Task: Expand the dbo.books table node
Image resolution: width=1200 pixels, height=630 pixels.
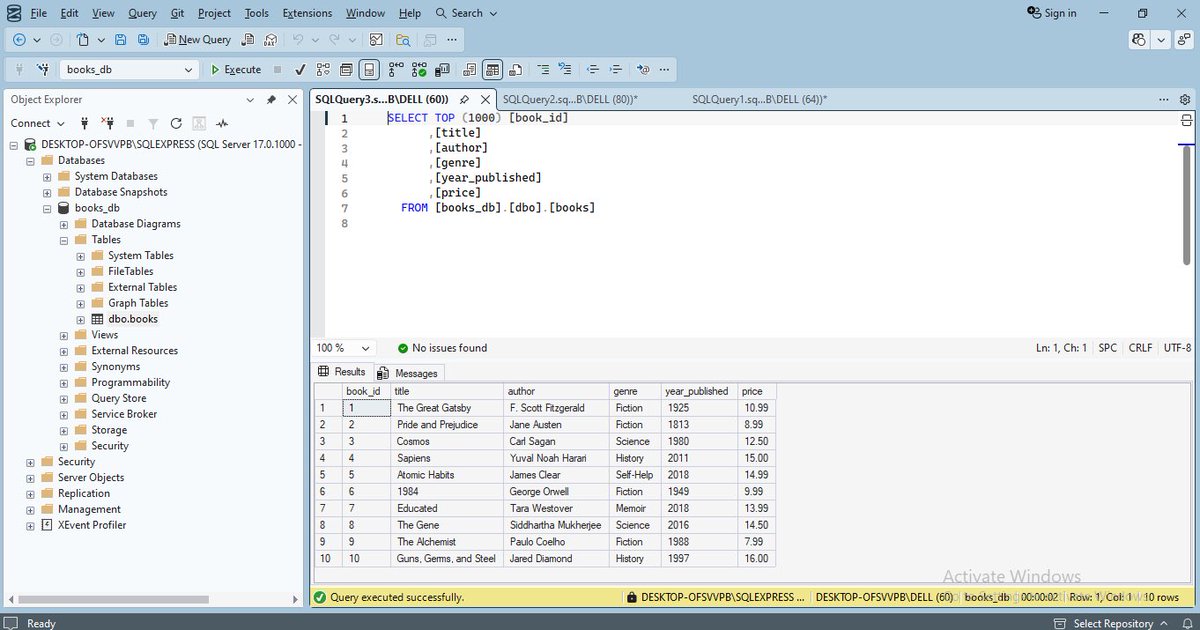Action: [x=81, y=319]
